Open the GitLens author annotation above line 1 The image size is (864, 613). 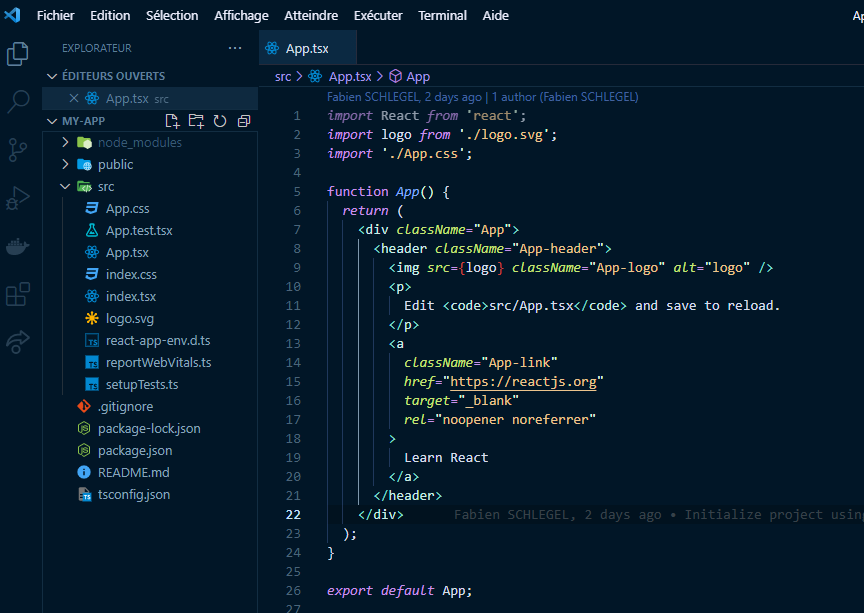click(x=482, y=96)
